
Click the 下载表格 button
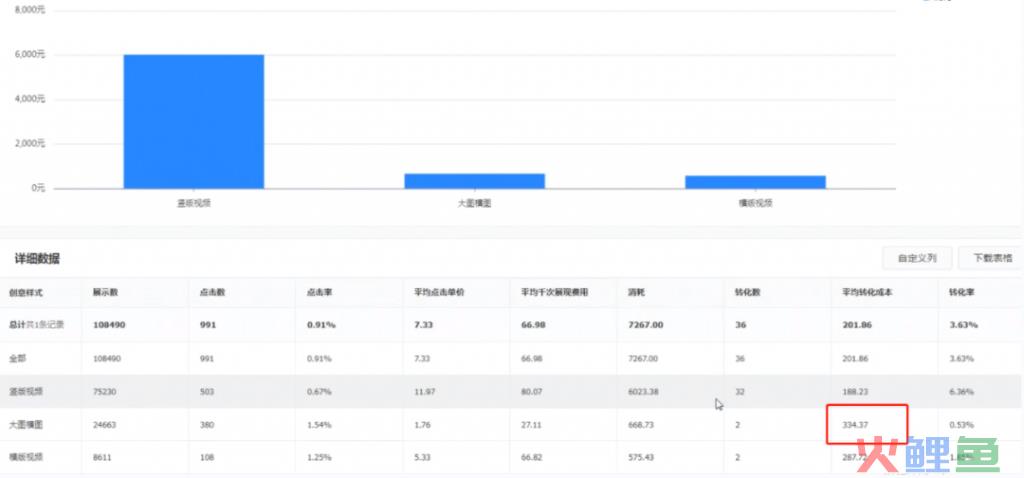pos(992,258)
